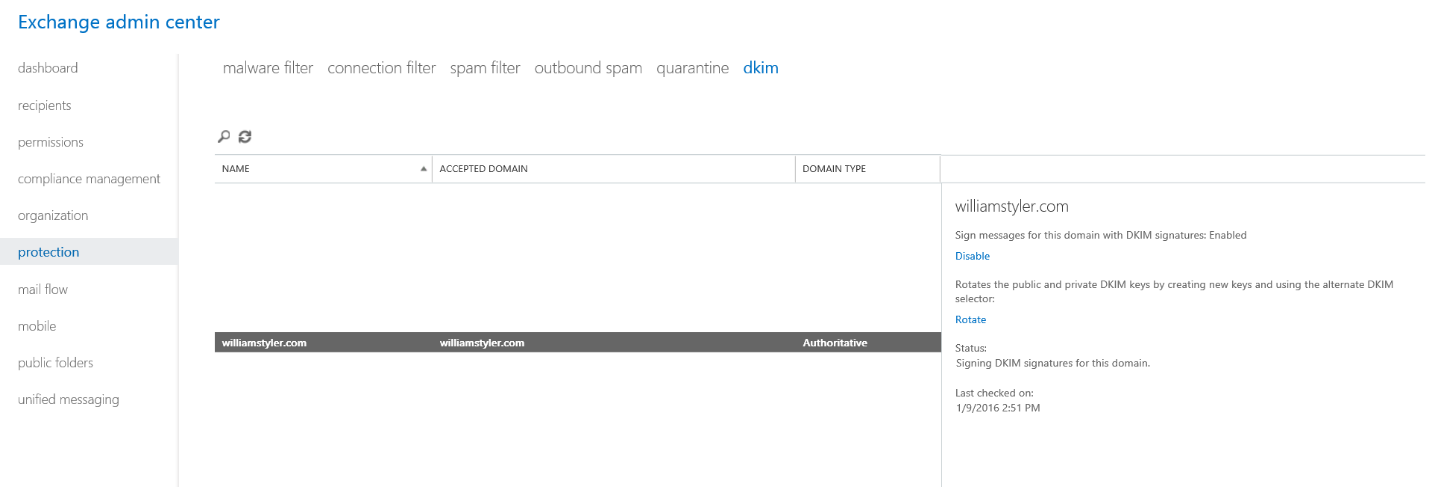Select the dkim tab
This screenshot has height=487, width=1432.
pos(760,68)
